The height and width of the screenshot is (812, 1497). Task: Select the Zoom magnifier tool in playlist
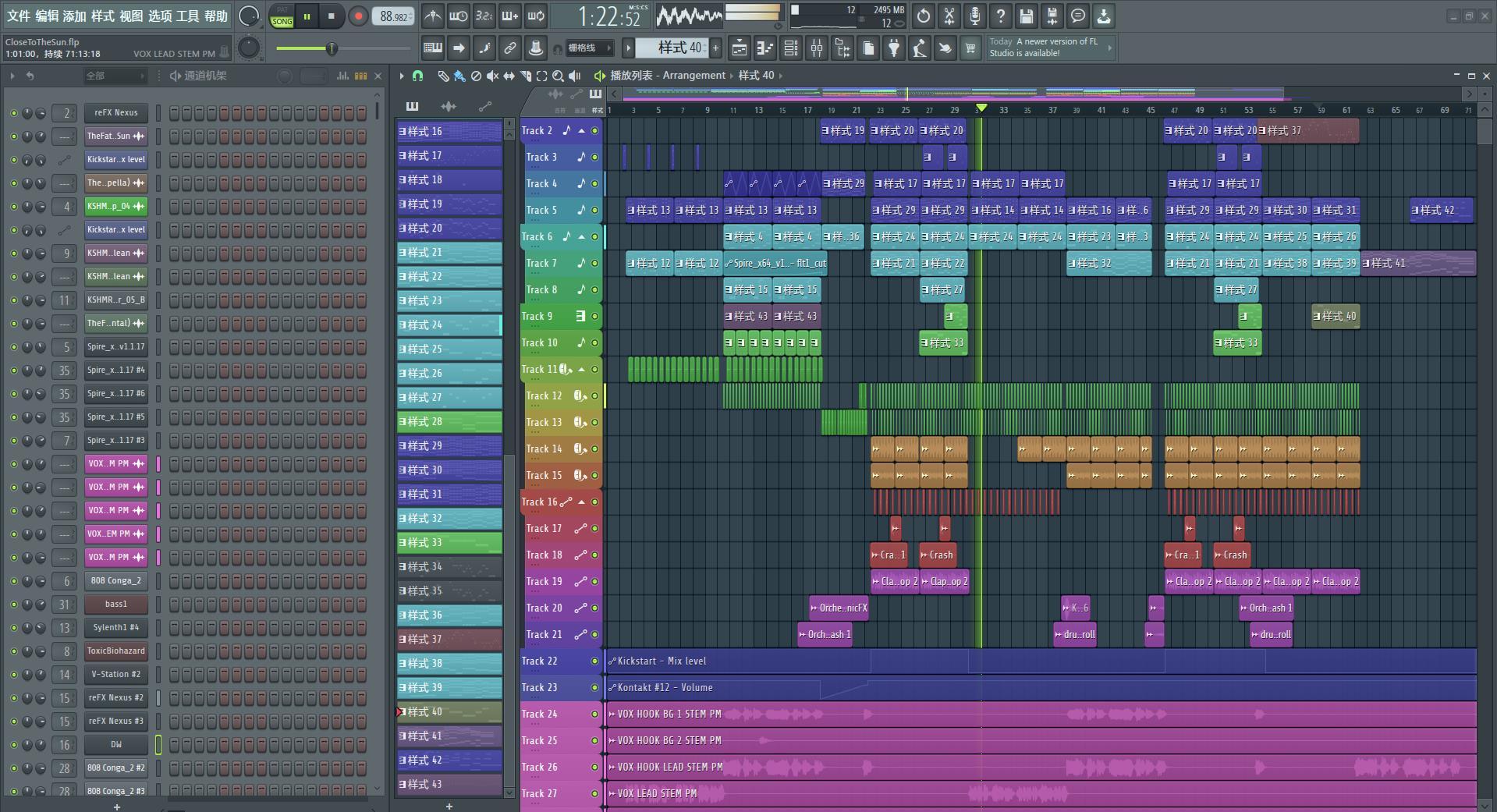pyautogui.click(x=558, y=76)
